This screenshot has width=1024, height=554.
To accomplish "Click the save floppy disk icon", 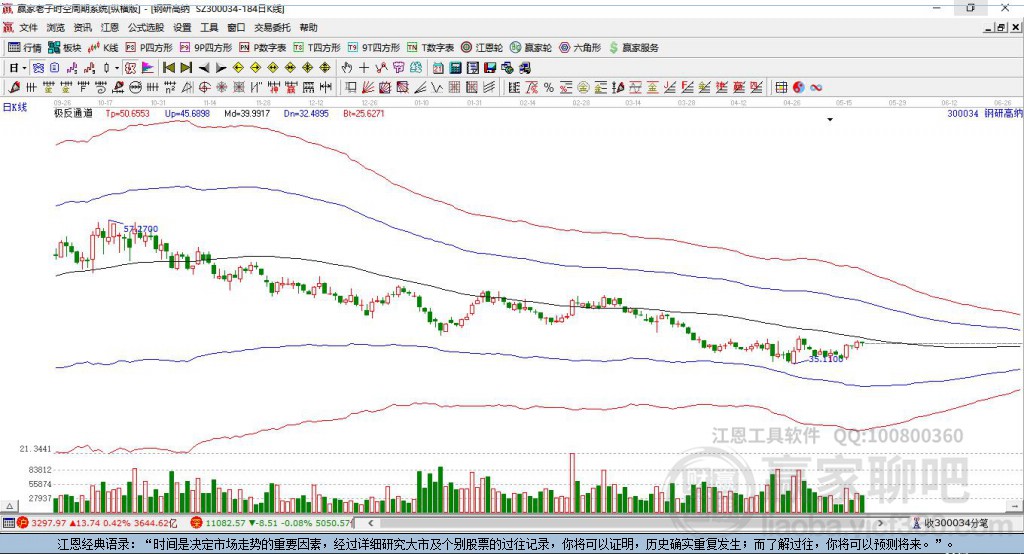I will tap(490, 68).
